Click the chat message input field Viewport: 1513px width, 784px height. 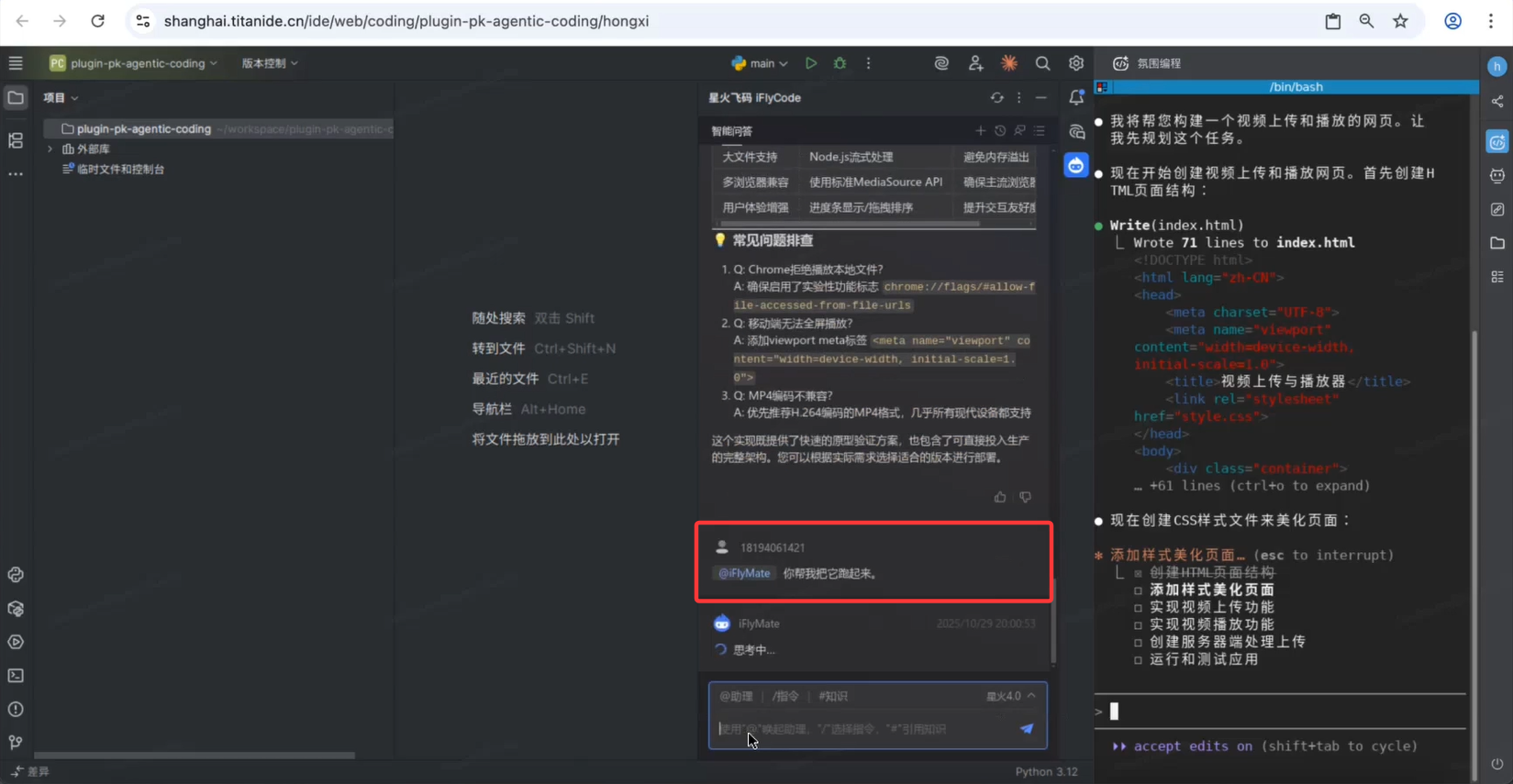[862, 729]
